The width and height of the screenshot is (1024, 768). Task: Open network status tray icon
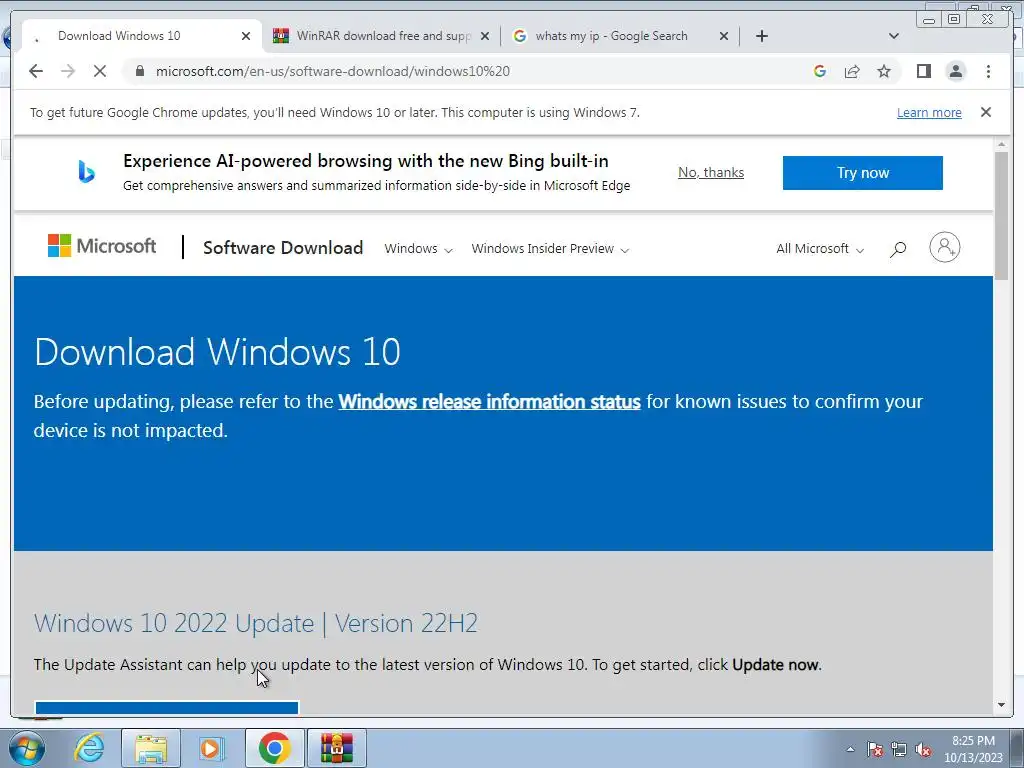pos(899,750)
